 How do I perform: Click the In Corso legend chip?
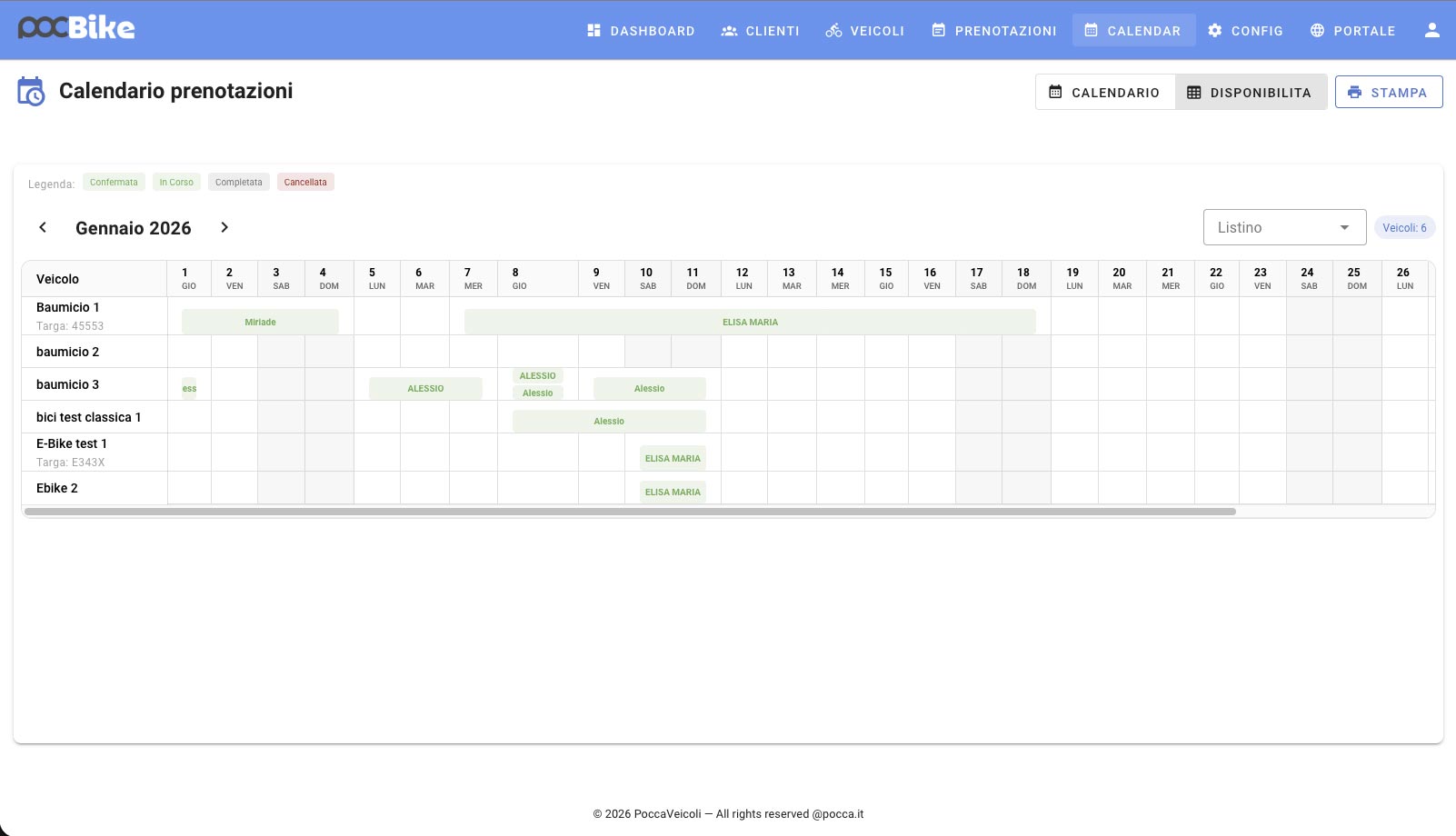(x=176, y=182)
